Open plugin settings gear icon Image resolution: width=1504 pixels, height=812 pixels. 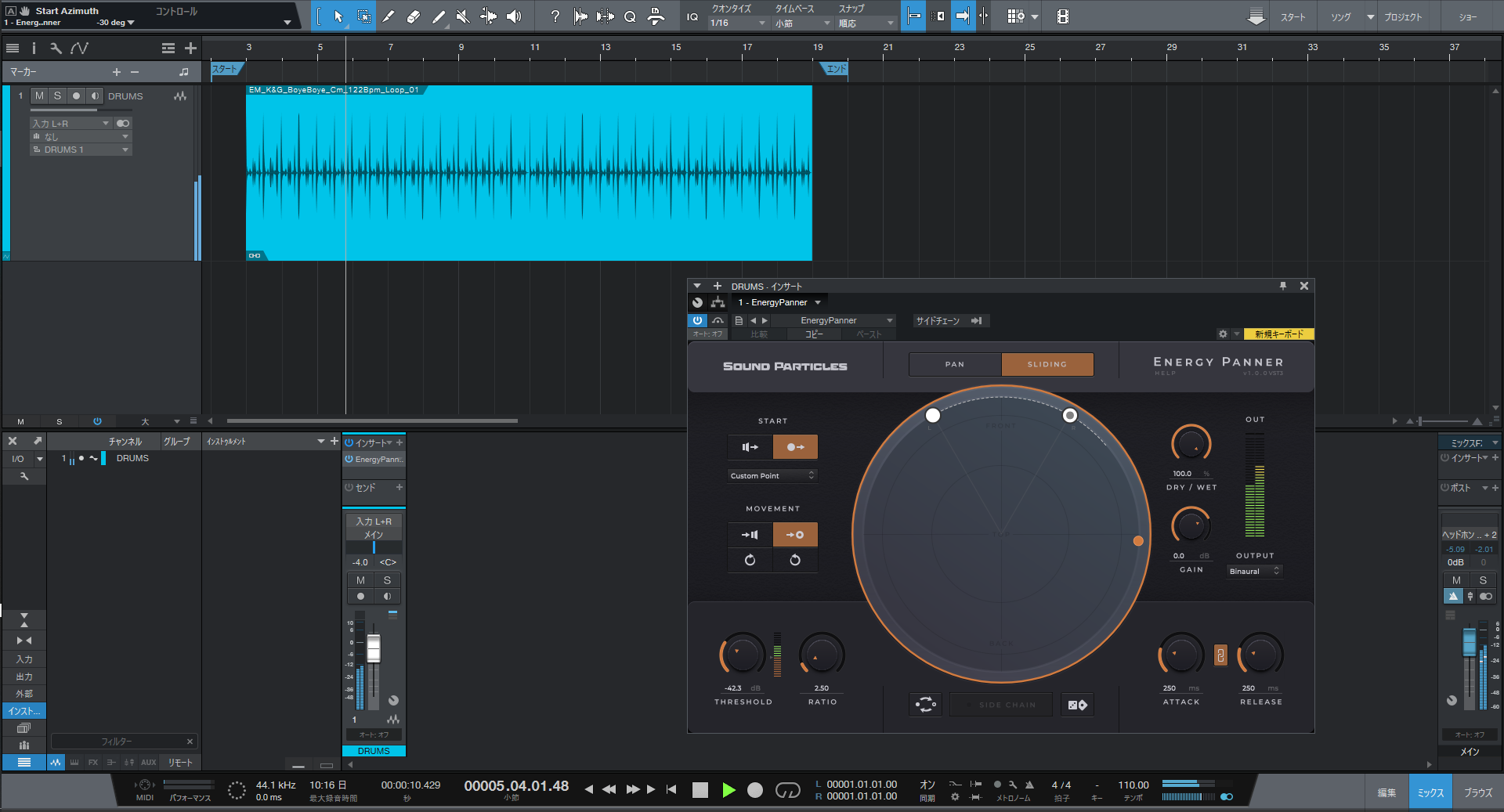coord(1223,334)
